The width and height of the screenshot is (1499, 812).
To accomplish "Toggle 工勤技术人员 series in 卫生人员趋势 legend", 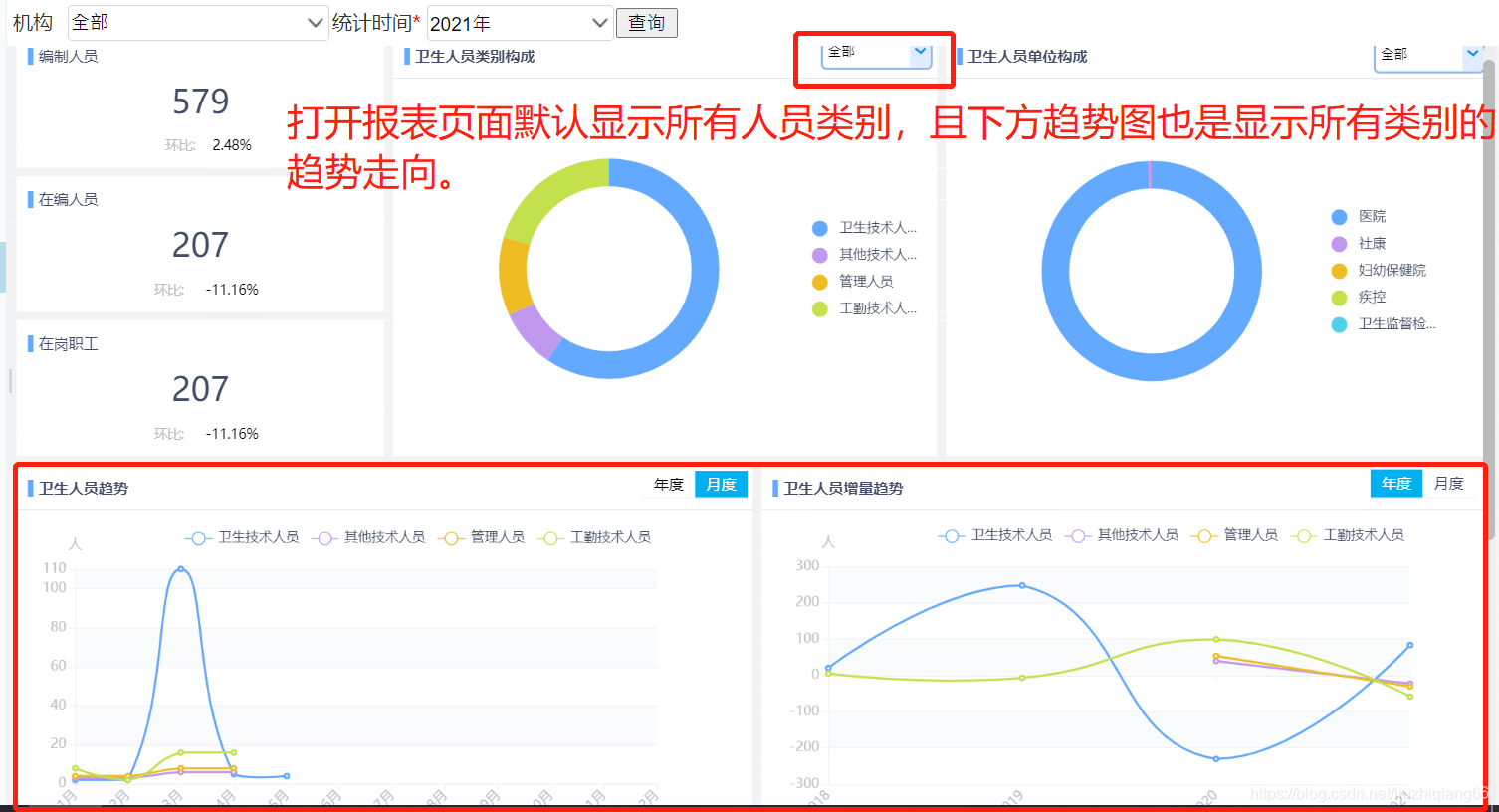I will point(594,537).
